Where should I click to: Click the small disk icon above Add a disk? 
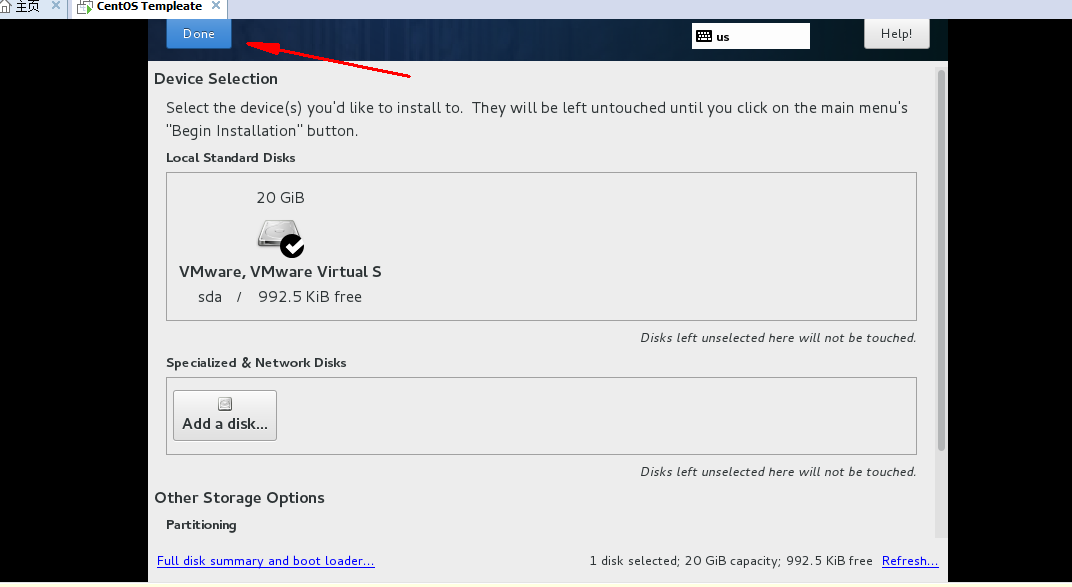point(225,404)
